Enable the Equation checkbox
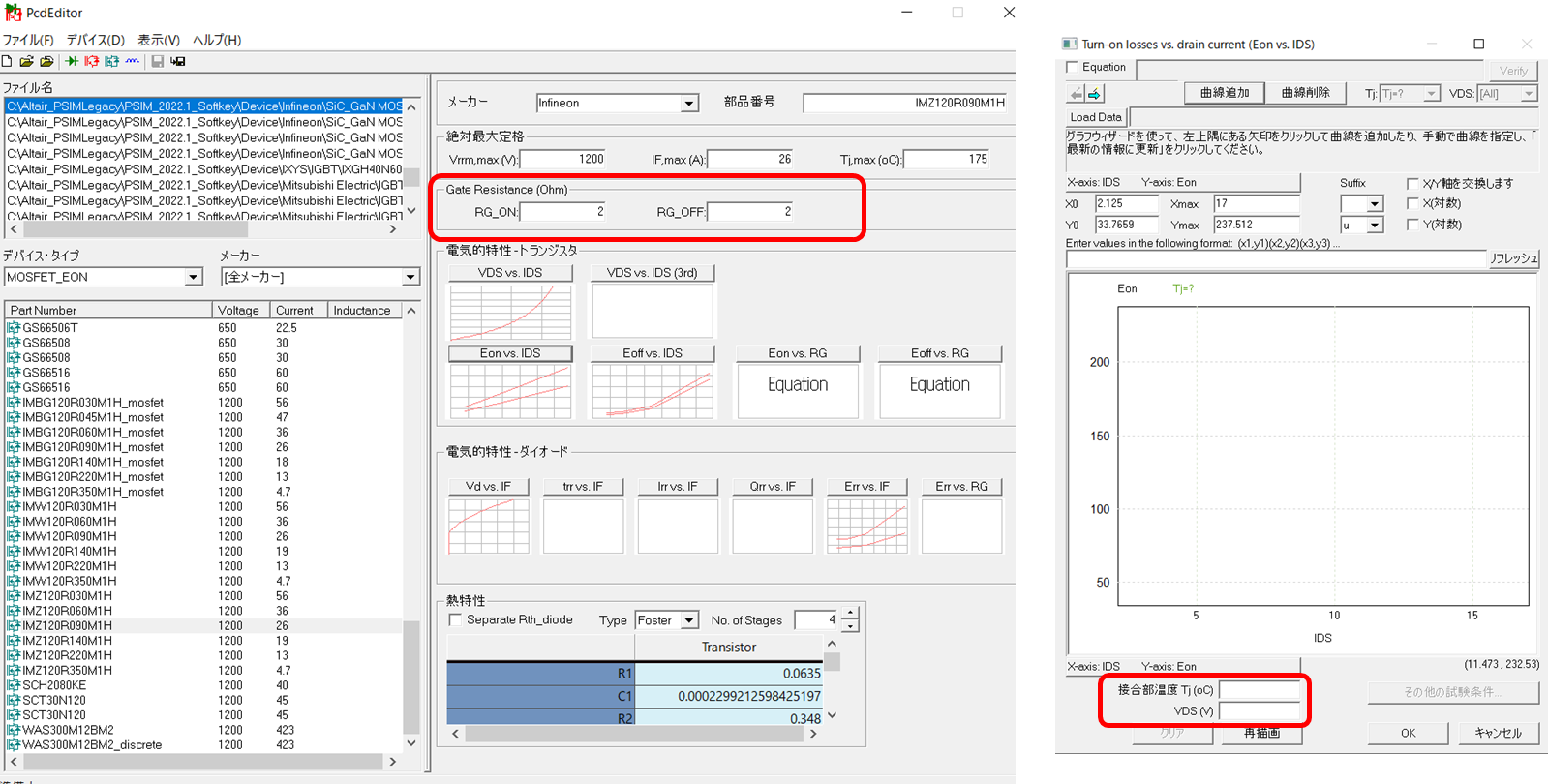 point(1073,68)
